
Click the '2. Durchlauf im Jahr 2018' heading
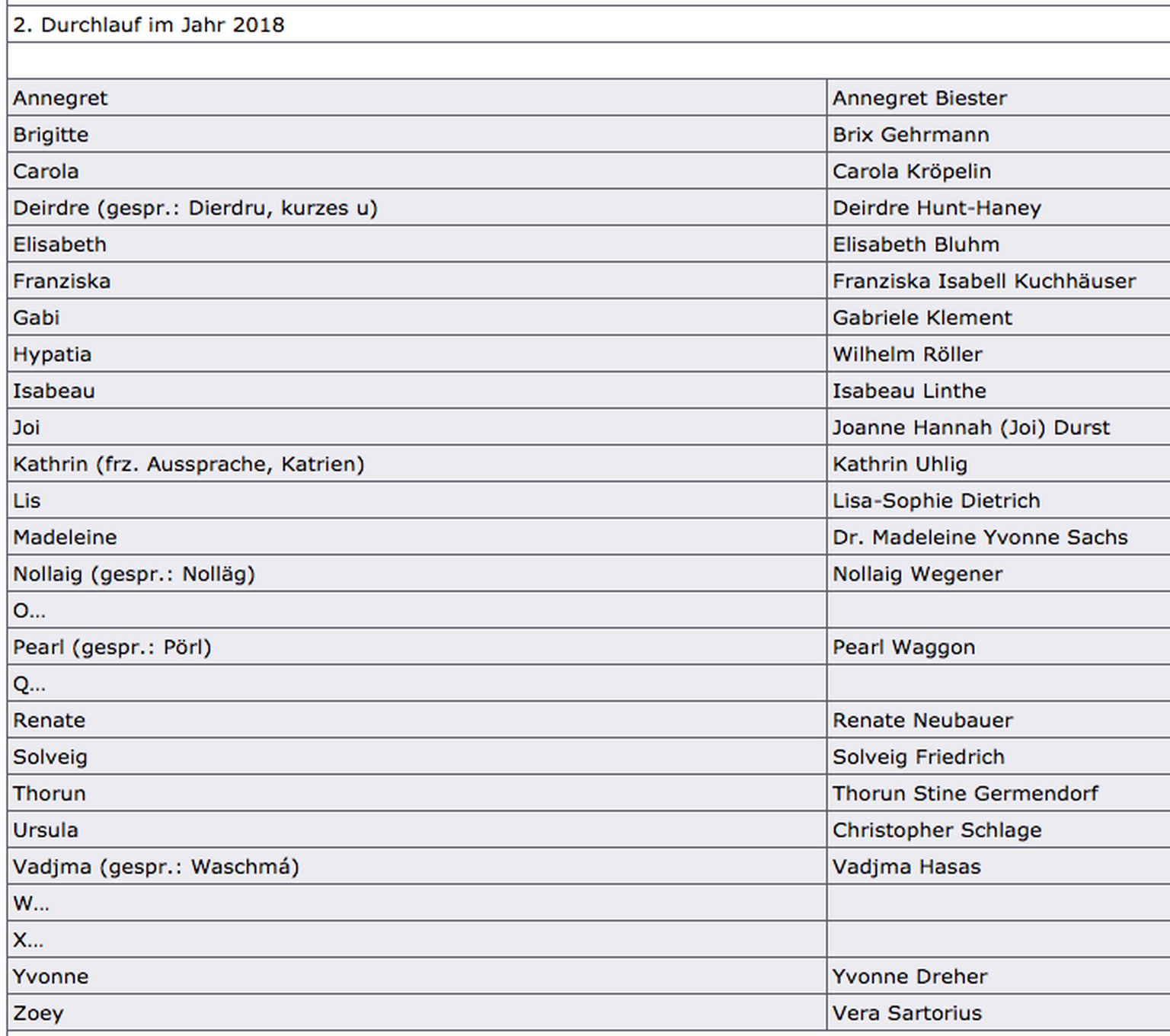click(149, 25)
